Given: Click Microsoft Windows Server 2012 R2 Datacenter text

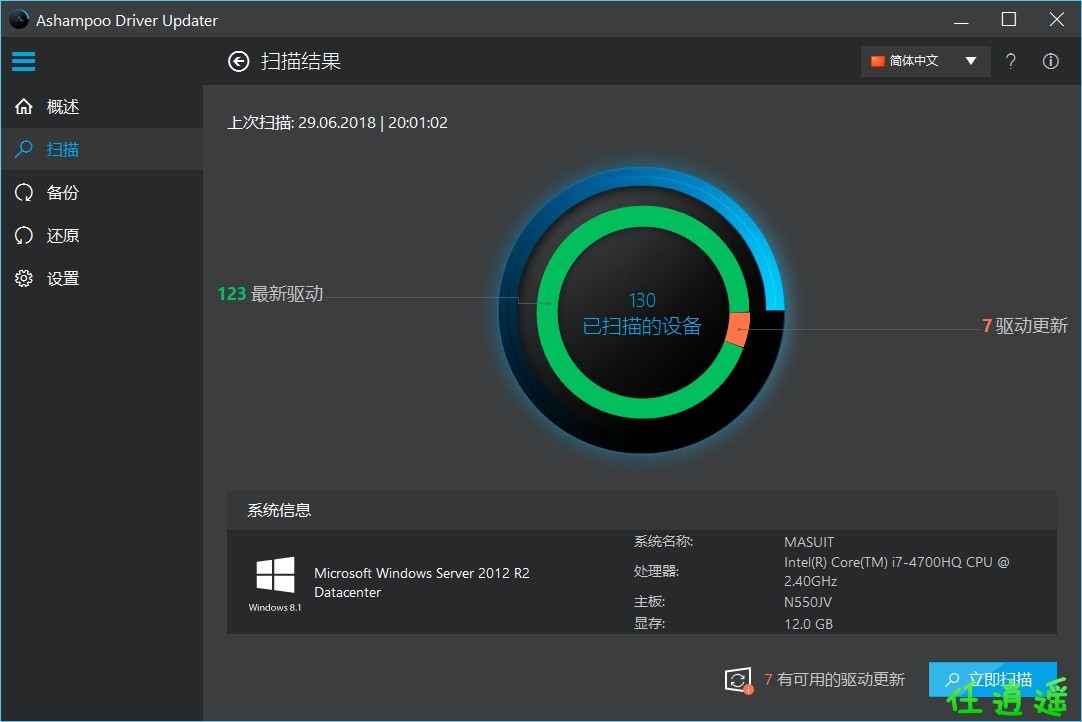Looking at the screenshot, I should 422,583.
